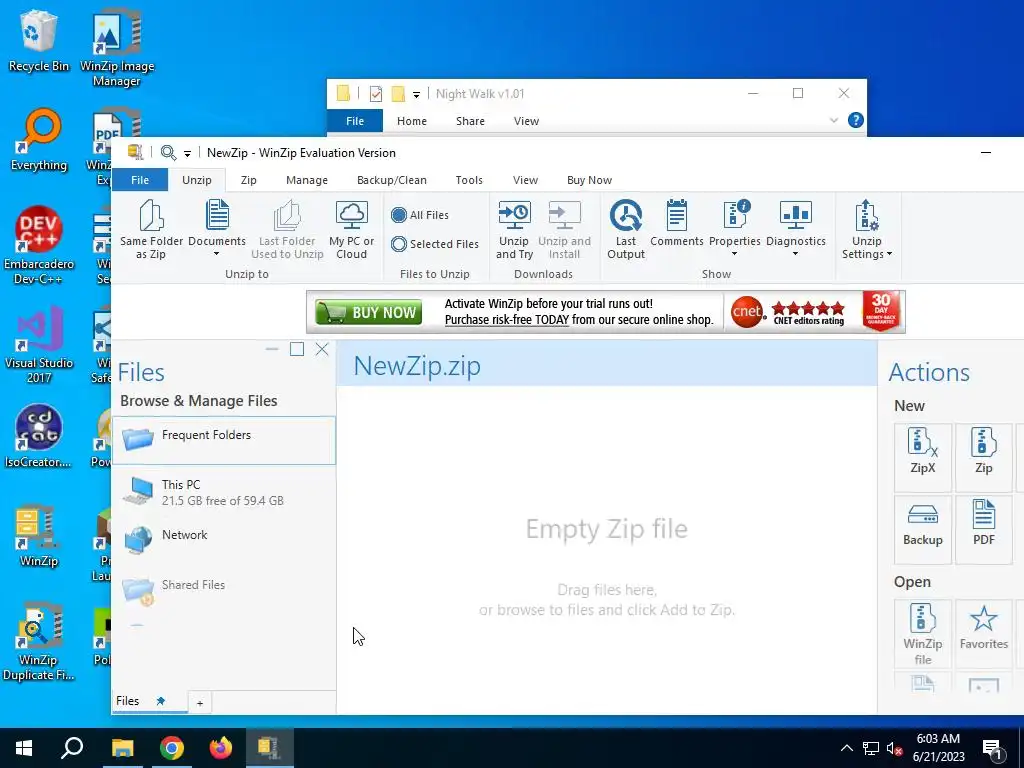Open the Tools ribbon tab
This screenshot has width=1024, height=768.
(469, 180)
